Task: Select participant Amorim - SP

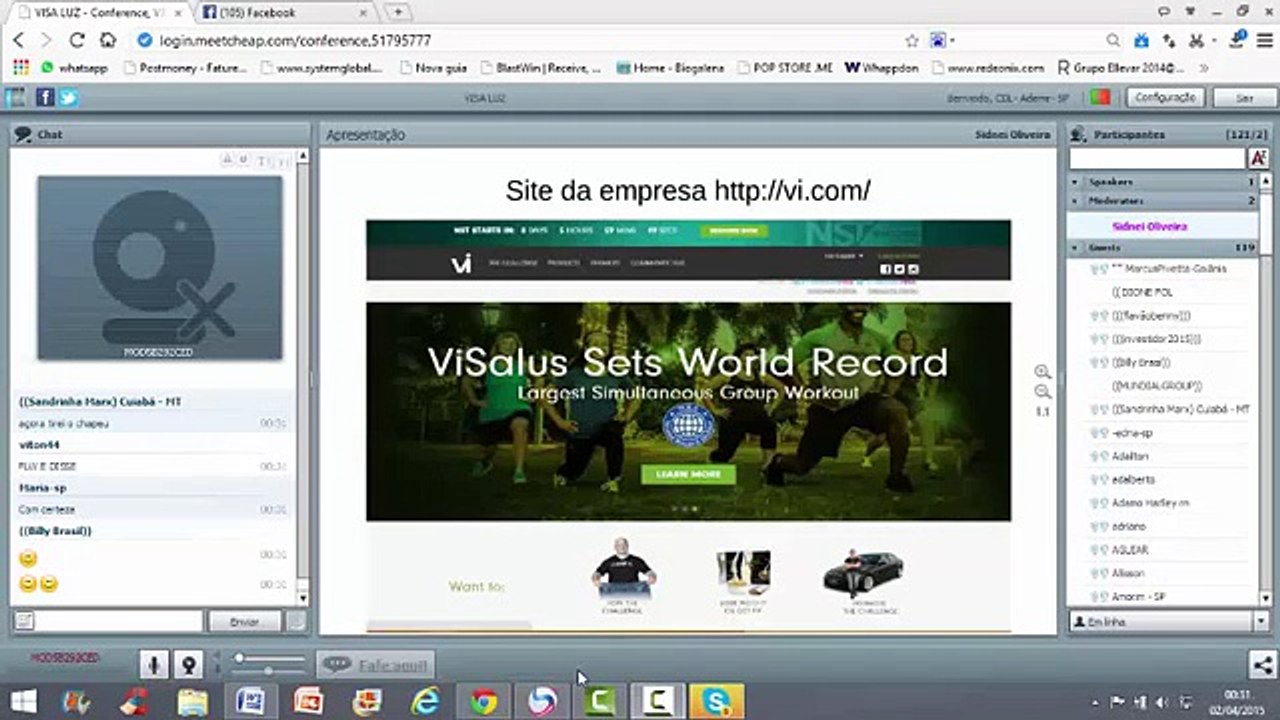Action: pyautogui.click(x=1138, y=597)
